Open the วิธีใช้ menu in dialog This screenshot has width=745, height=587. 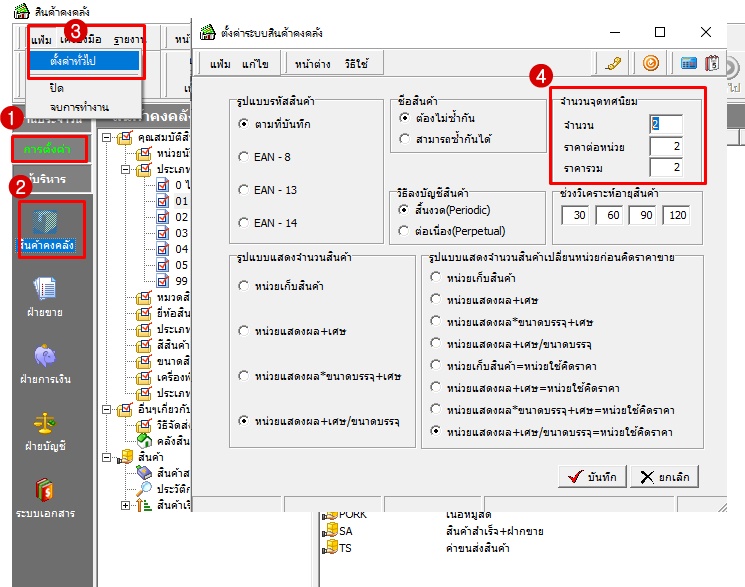[356, 63]
